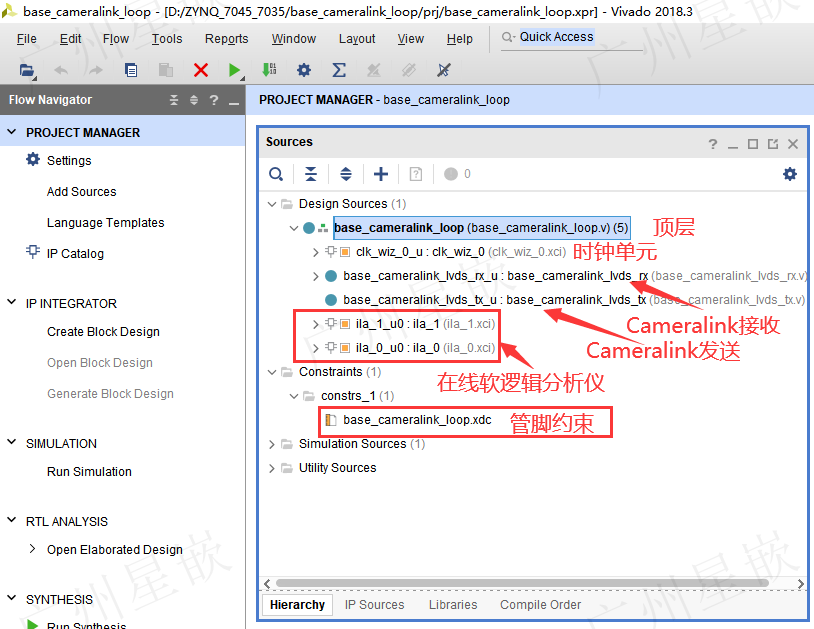Collapse Design Sources folder
This screenshot has height=629, width=814.
click(x=272, y=204)
